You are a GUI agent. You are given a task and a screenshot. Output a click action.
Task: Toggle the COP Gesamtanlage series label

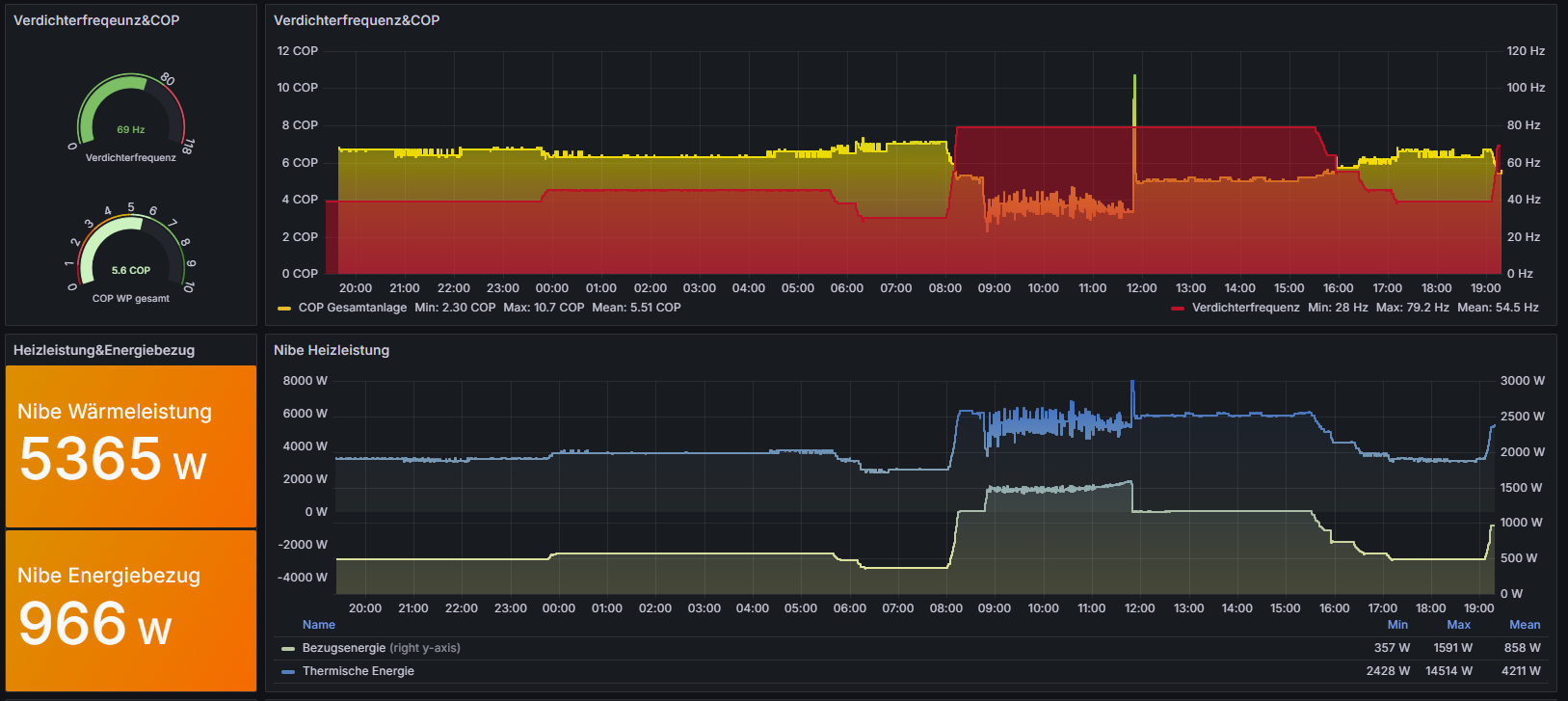(353, 308)
